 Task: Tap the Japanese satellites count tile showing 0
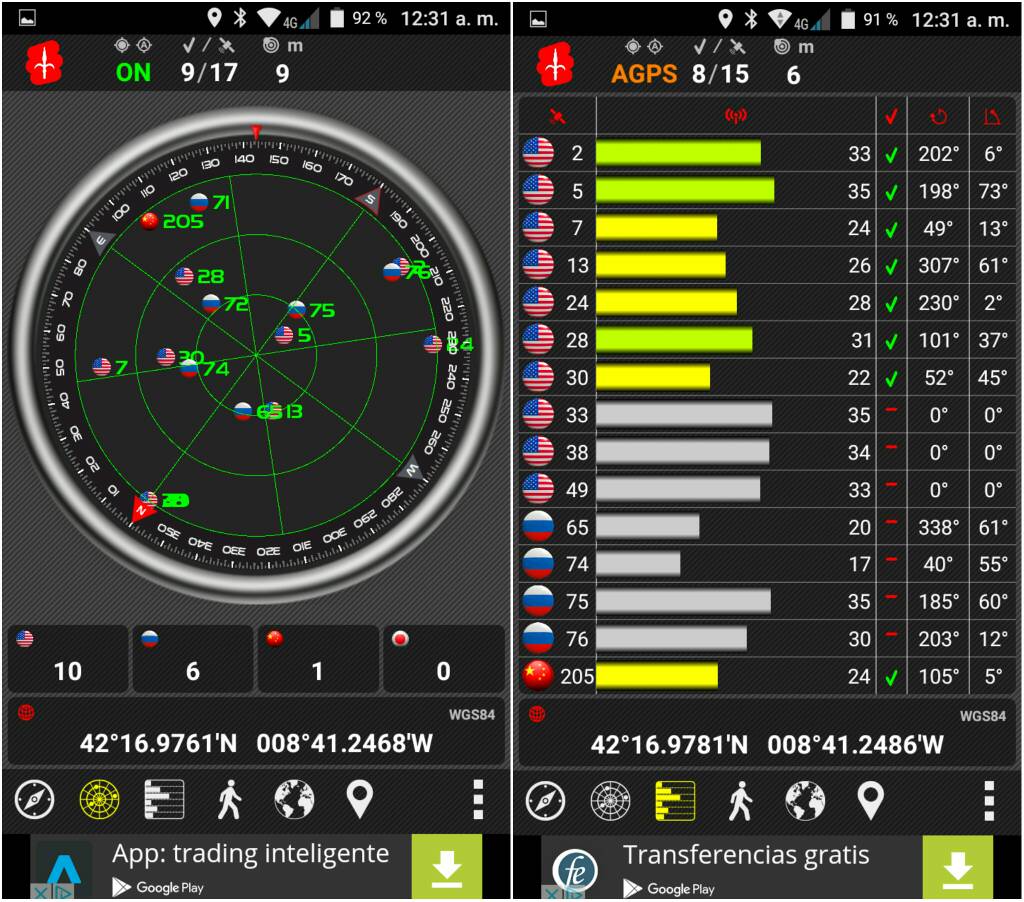tap(443, 658)
